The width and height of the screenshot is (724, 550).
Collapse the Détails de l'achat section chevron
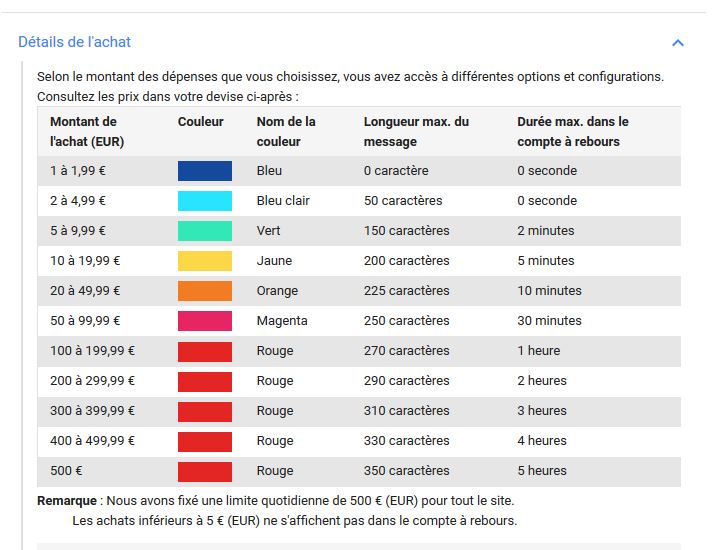[677, 43]
